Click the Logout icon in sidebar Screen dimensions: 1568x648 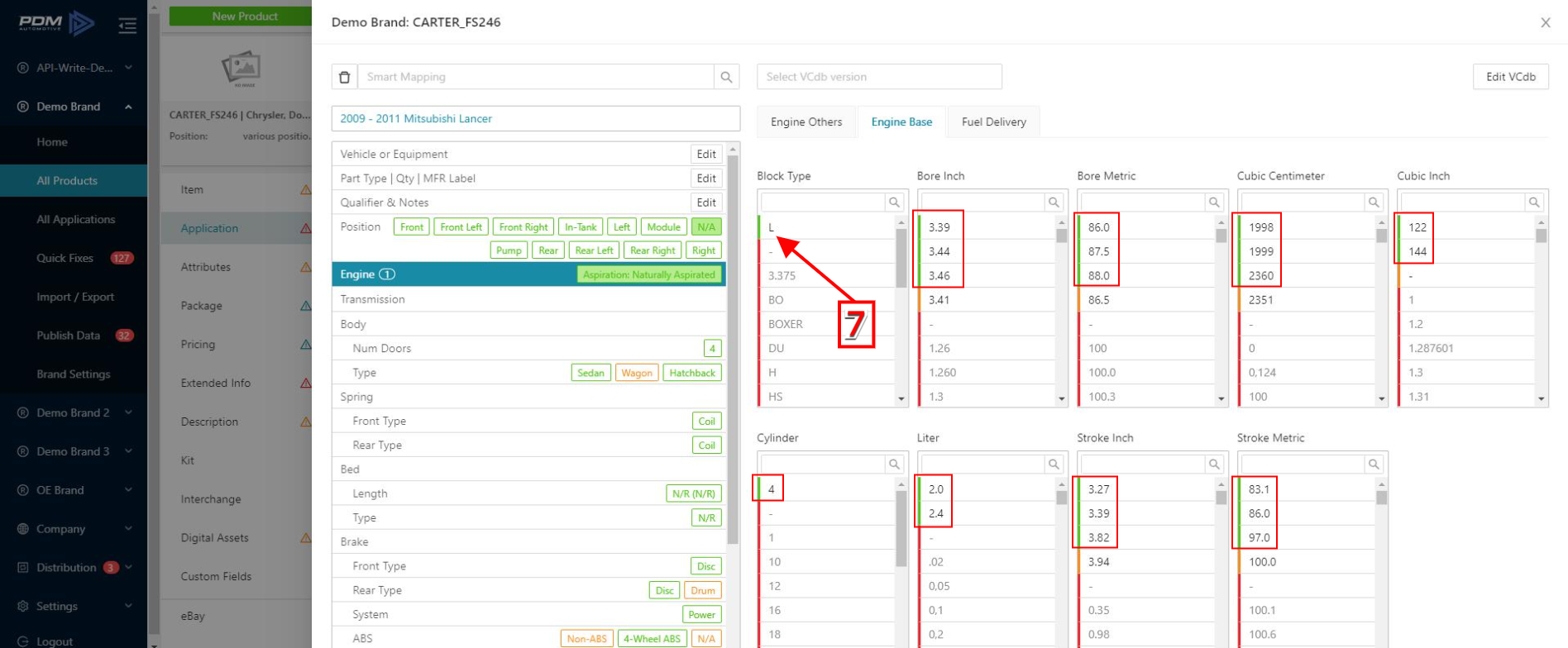(x=23, y=641)
